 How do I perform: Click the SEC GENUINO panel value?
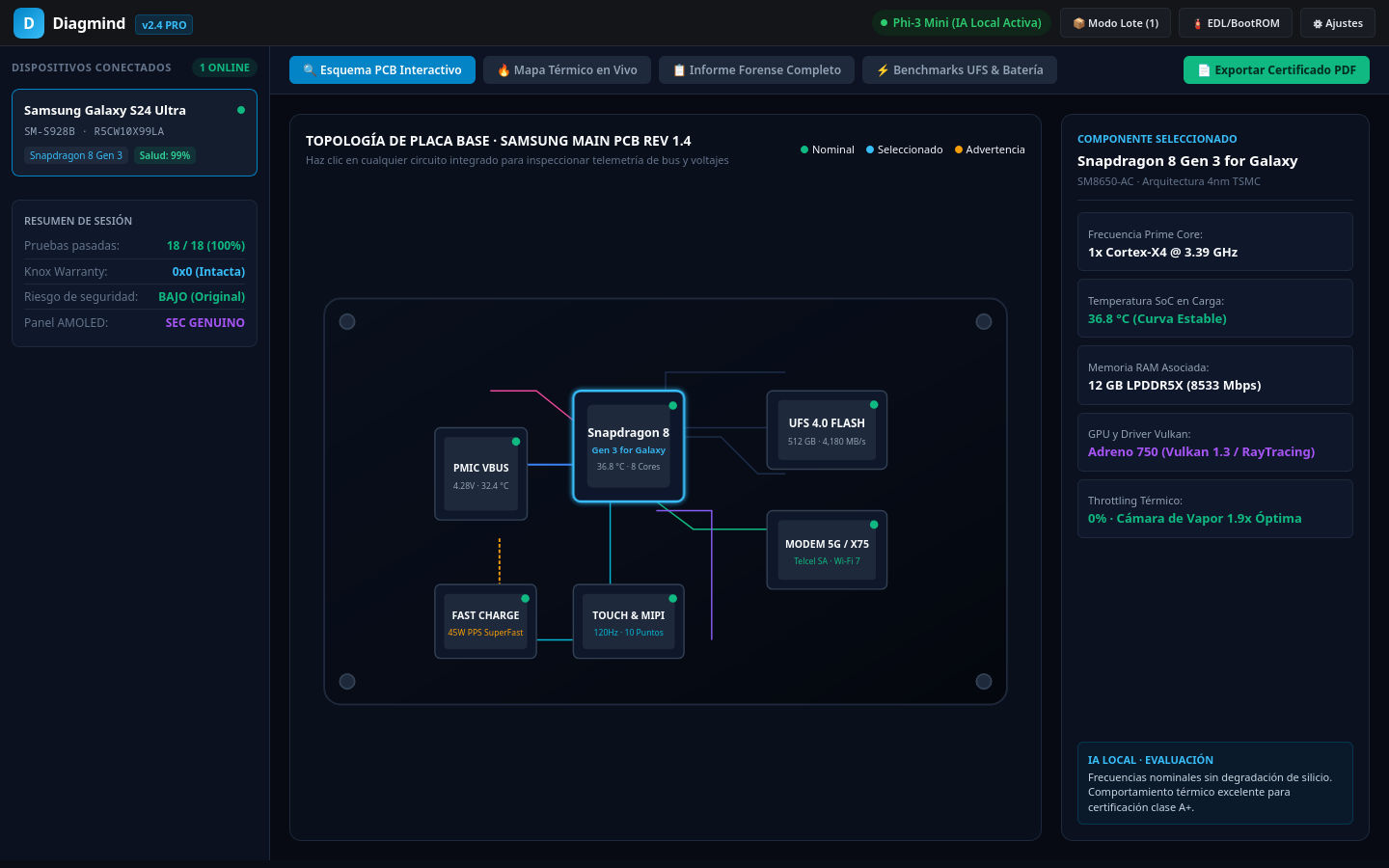point(205,323)
